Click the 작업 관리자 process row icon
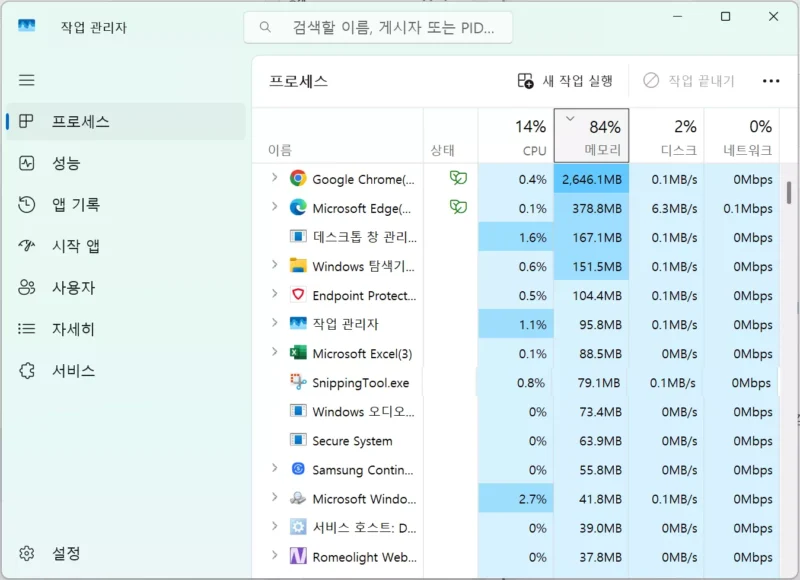This screenshot has width=800, height=580. click(x=298, y=323)
